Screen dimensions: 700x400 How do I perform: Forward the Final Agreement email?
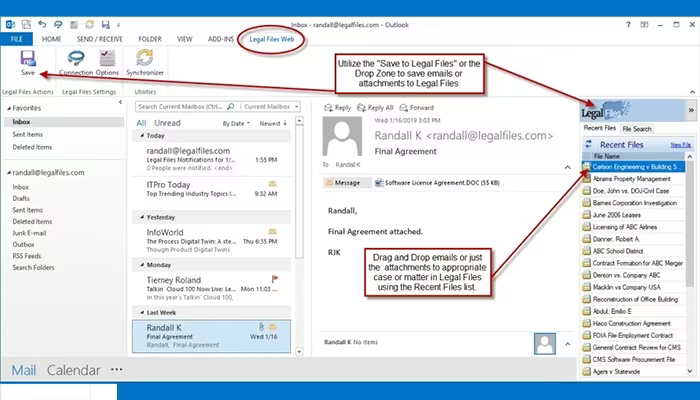coord(417,108)
